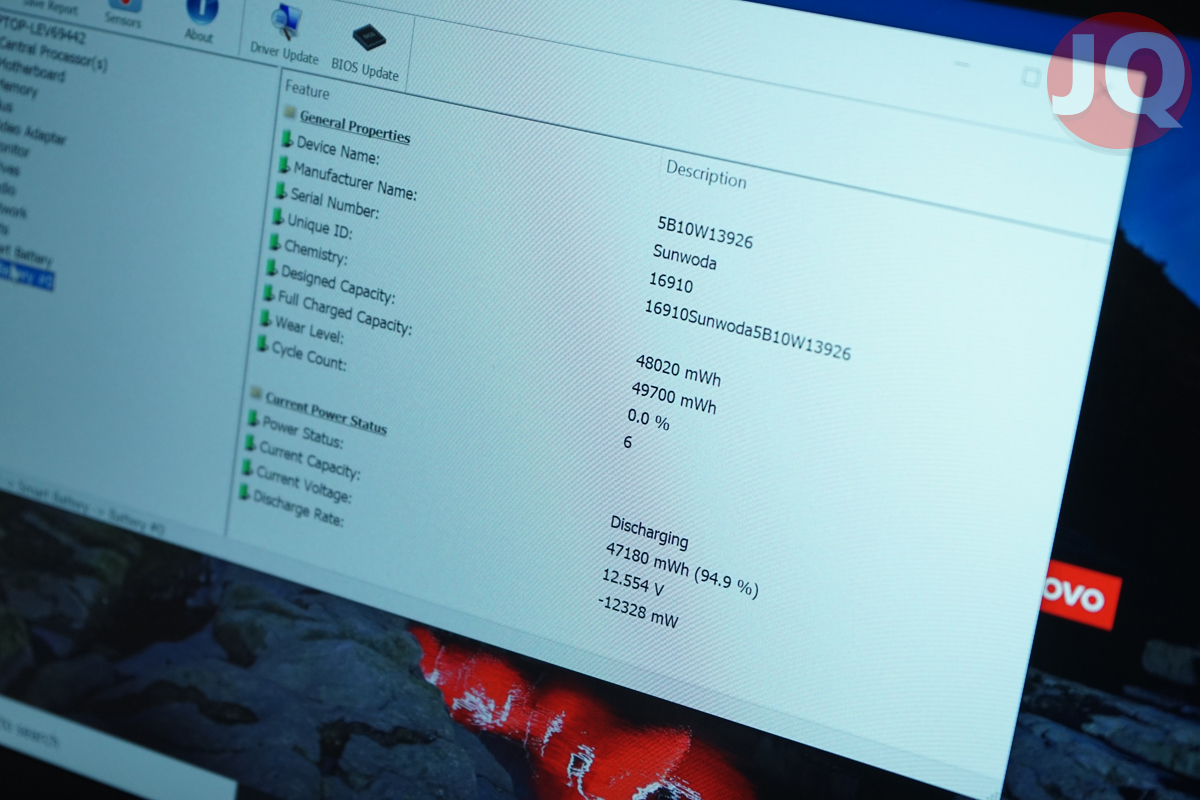Click device name value 5B10W13926

coord(704,231)
